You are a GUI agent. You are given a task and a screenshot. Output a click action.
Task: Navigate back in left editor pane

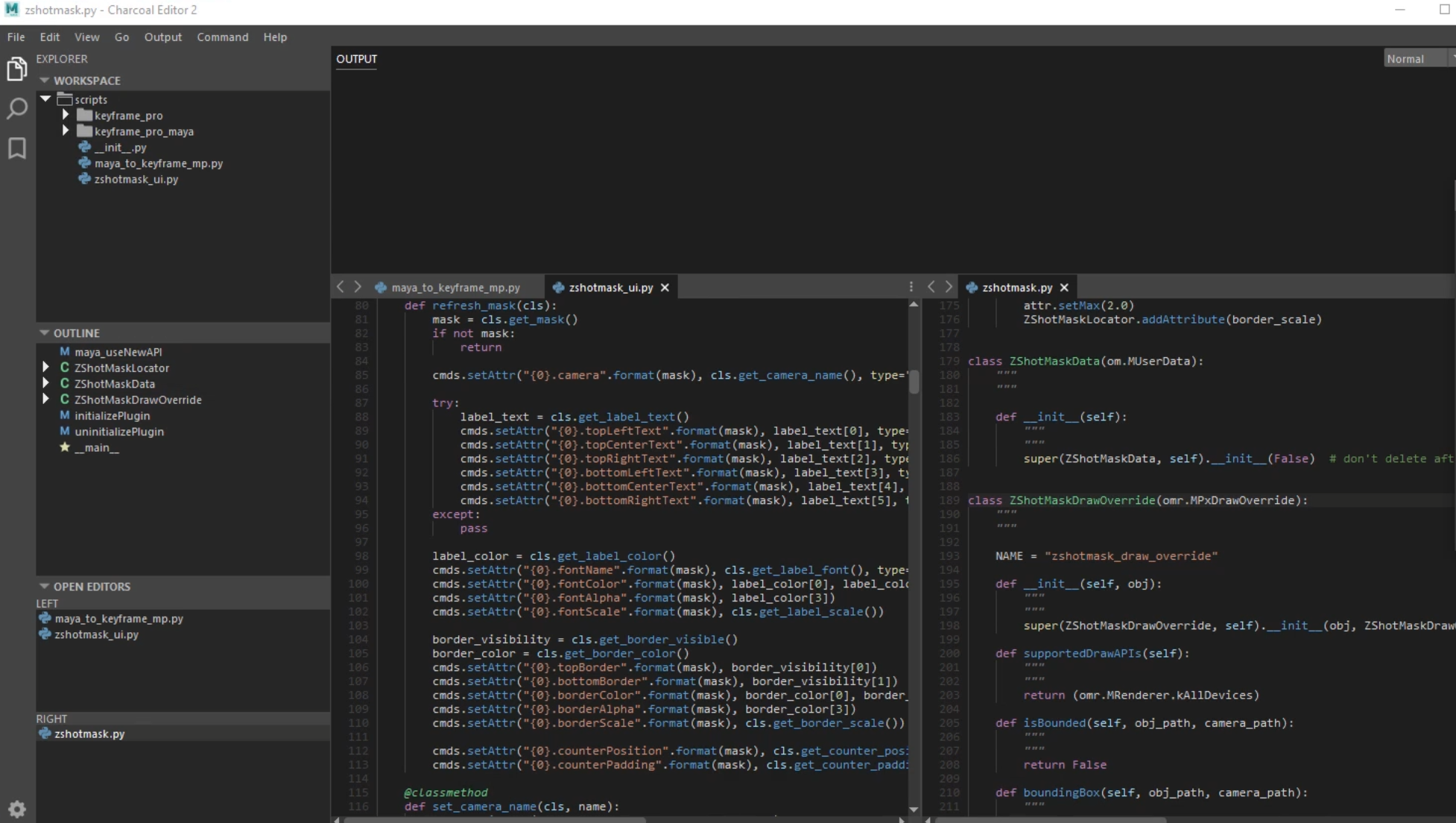[x=341, y=286]
